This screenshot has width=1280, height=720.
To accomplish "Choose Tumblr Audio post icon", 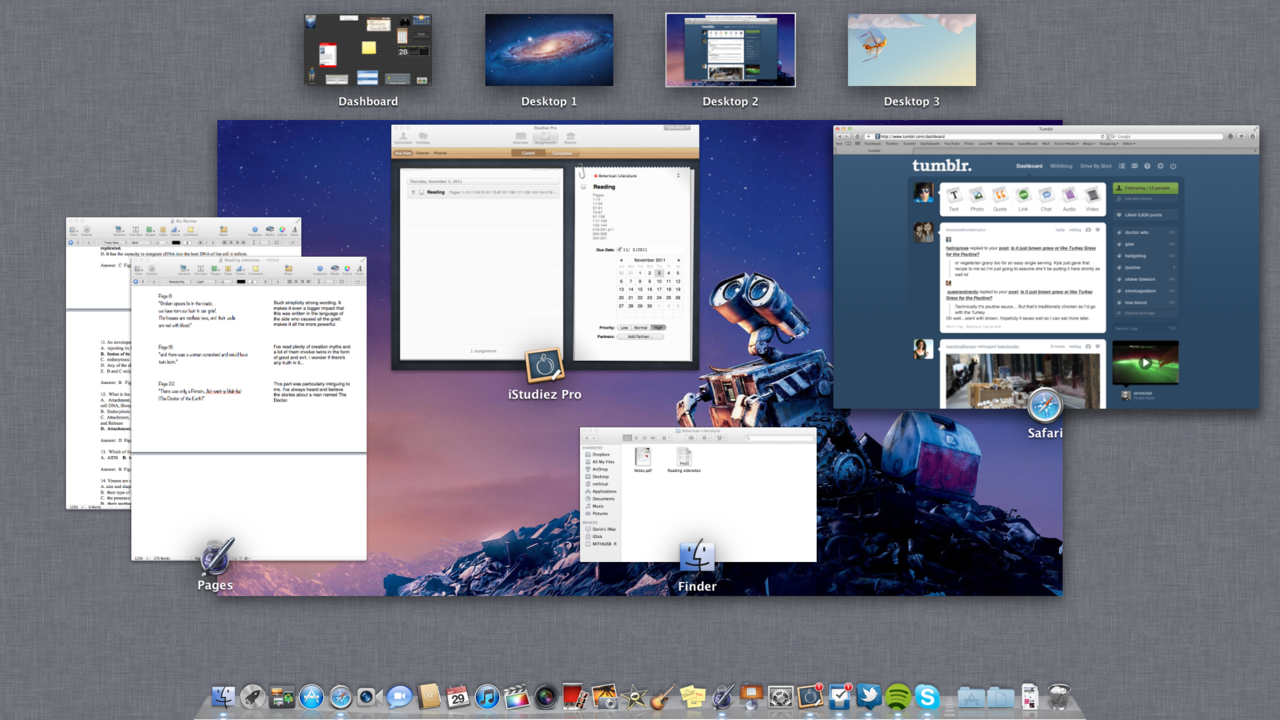I will coord(1069,199).
